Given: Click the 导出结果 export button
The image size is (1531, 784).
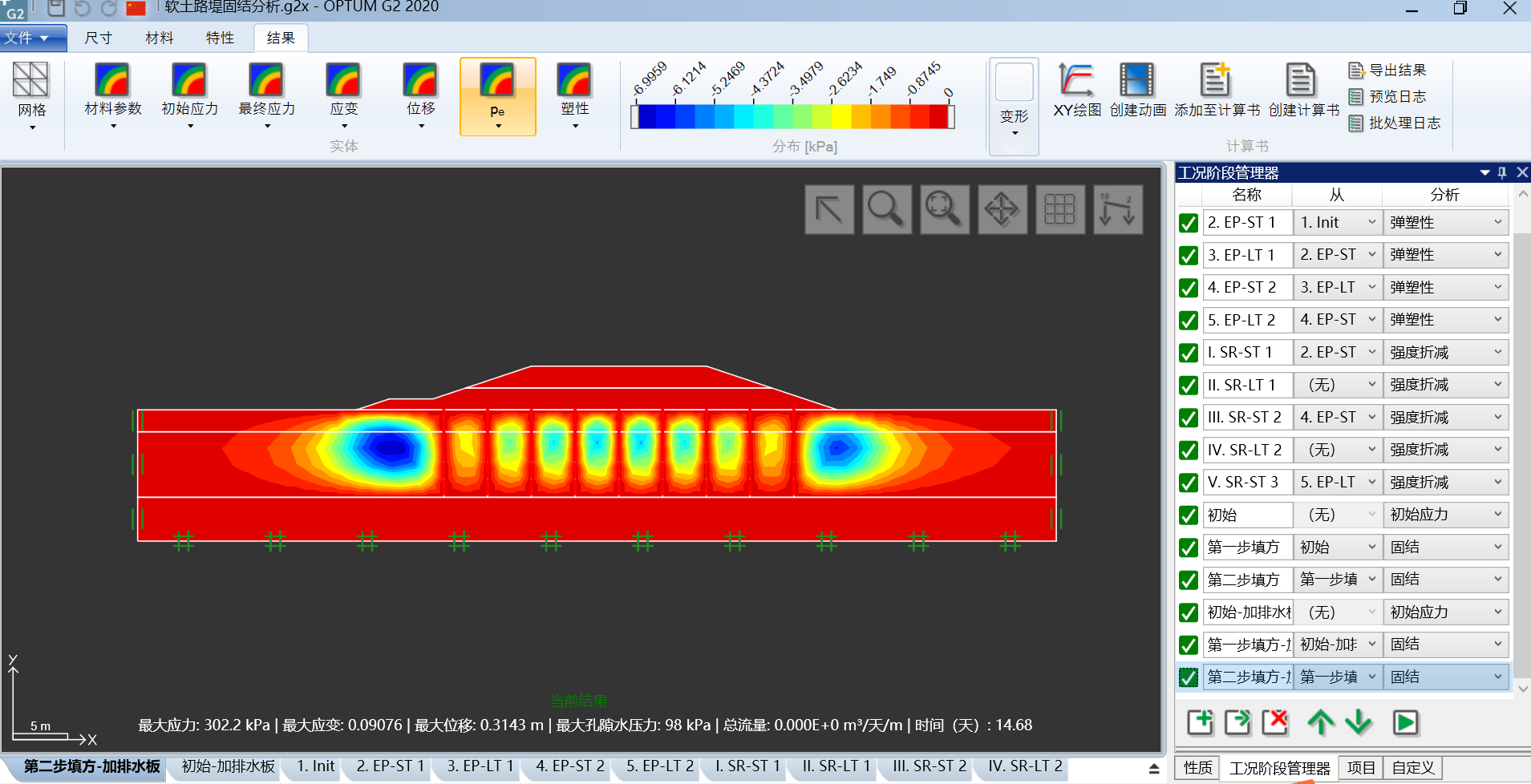Looking at the screenshot, I should (1387, 71).
